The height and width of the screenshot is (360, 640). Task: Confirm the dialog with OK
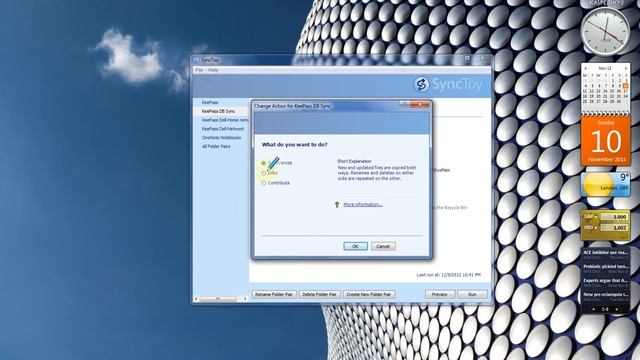(355, 246)
